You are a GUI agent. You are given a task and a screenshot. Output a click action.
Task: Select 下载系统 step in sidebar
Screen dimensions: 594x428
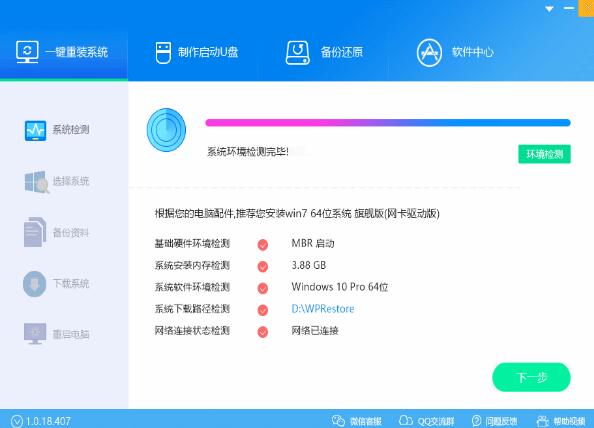[x=57, y=284]
